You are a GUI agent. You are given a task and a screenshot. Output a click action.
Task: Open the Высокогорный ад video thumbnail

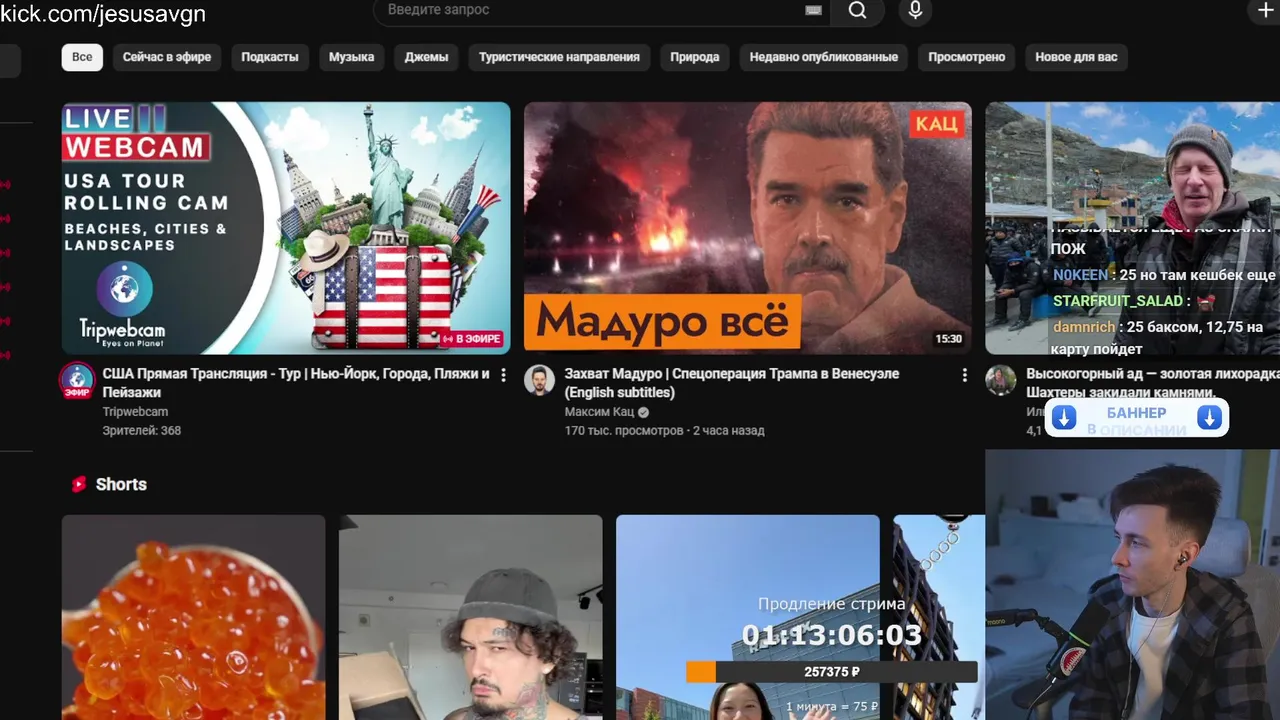click(1132, 228)
